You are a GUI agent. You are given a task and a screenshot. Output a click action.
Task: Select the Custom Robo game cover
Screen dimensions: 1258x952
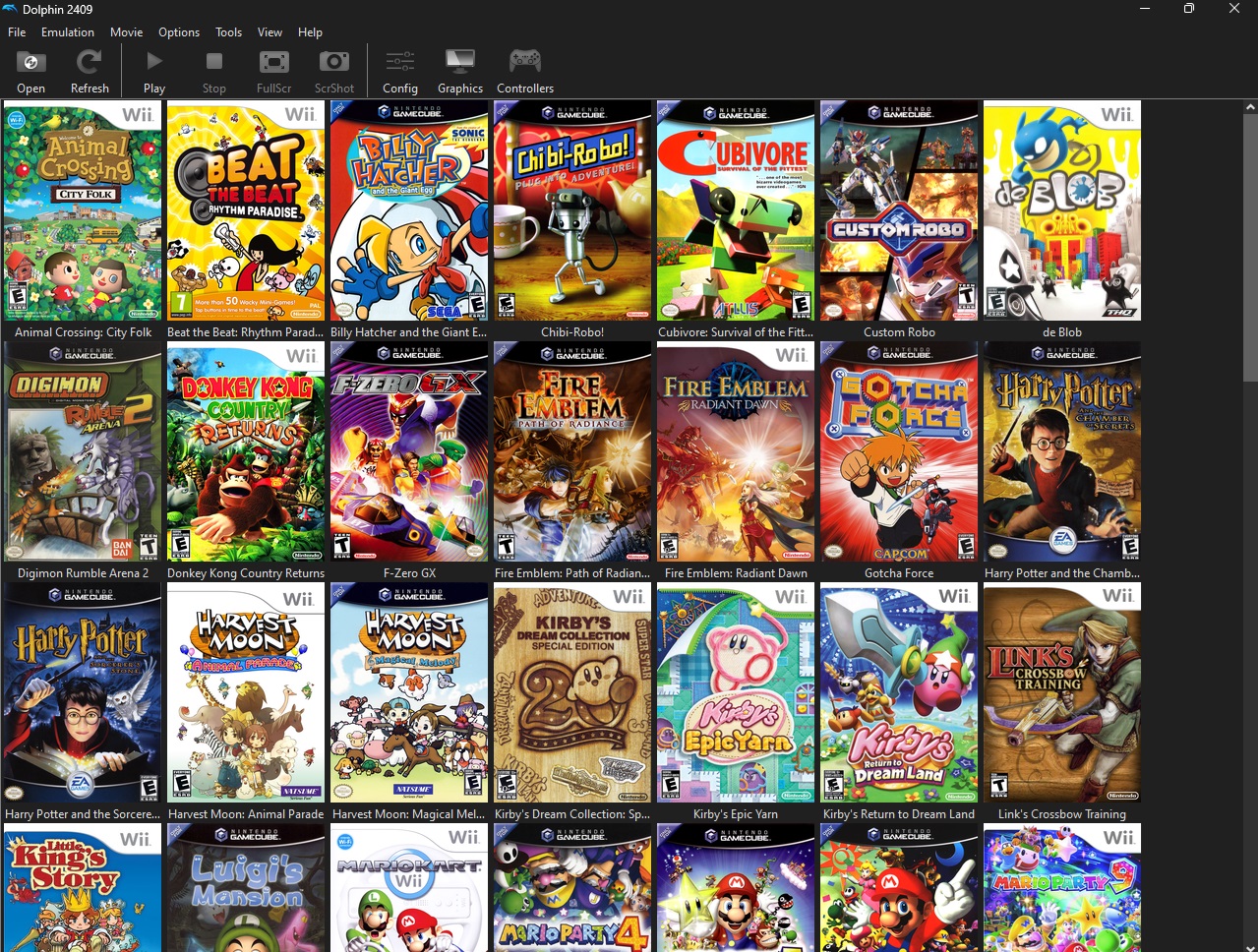tap(899, 210)
